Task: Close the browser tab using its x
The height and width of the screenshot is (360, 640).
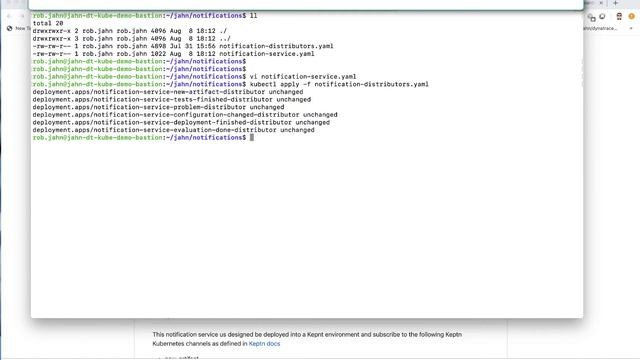Action: (x=601, y=3)
